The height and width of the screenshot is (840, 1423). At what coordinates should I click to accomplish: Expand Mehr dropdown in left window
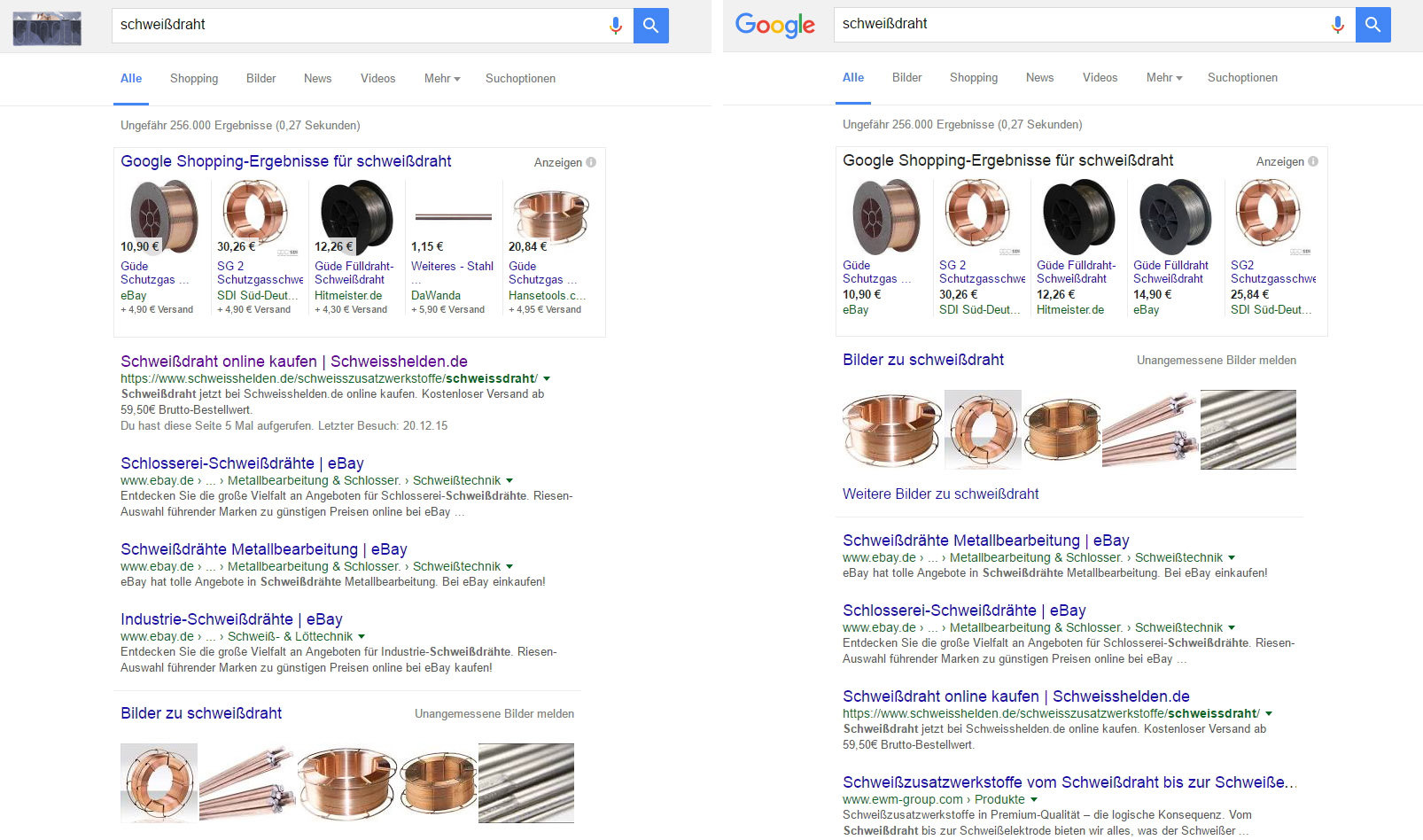(442, 79)
